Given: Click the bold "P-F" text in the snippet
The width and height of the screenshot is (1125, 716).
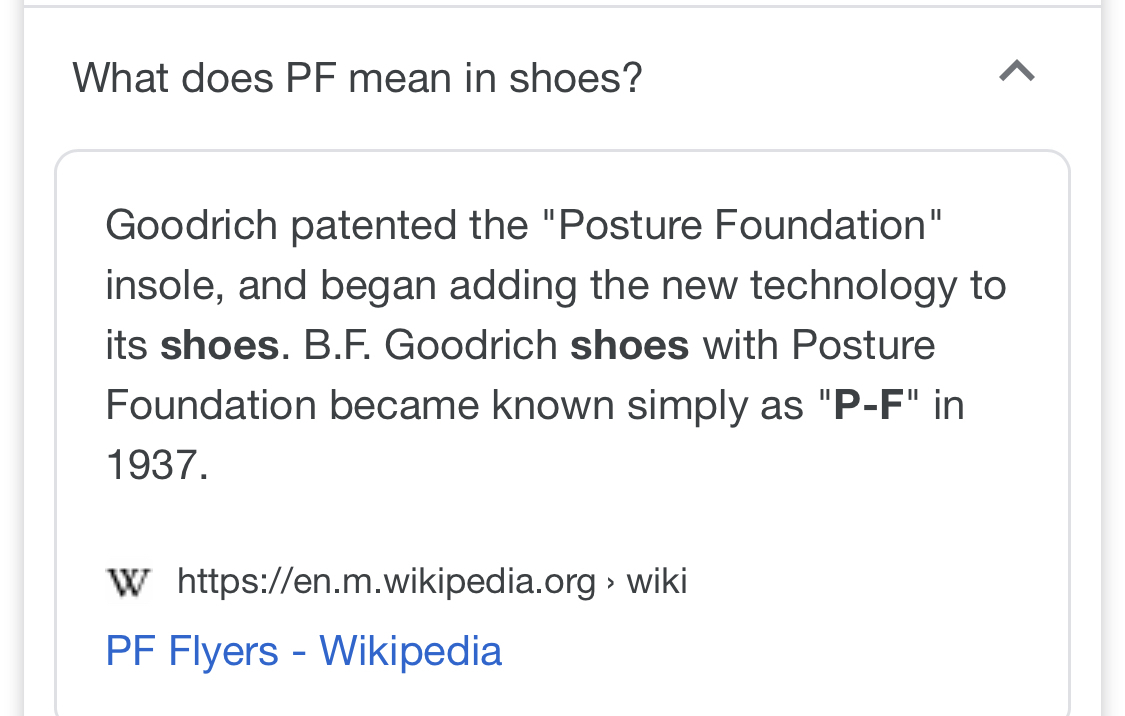Looking at the screenshot, I should 868,405.
